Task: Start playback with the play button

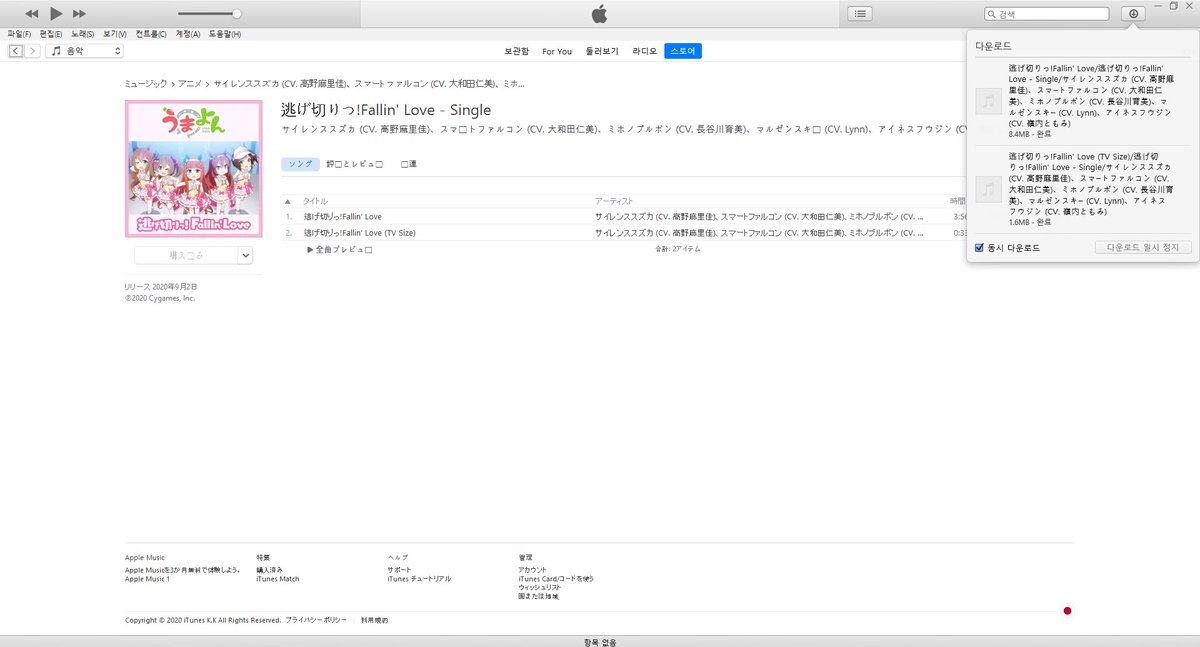Action: [56, 14]
